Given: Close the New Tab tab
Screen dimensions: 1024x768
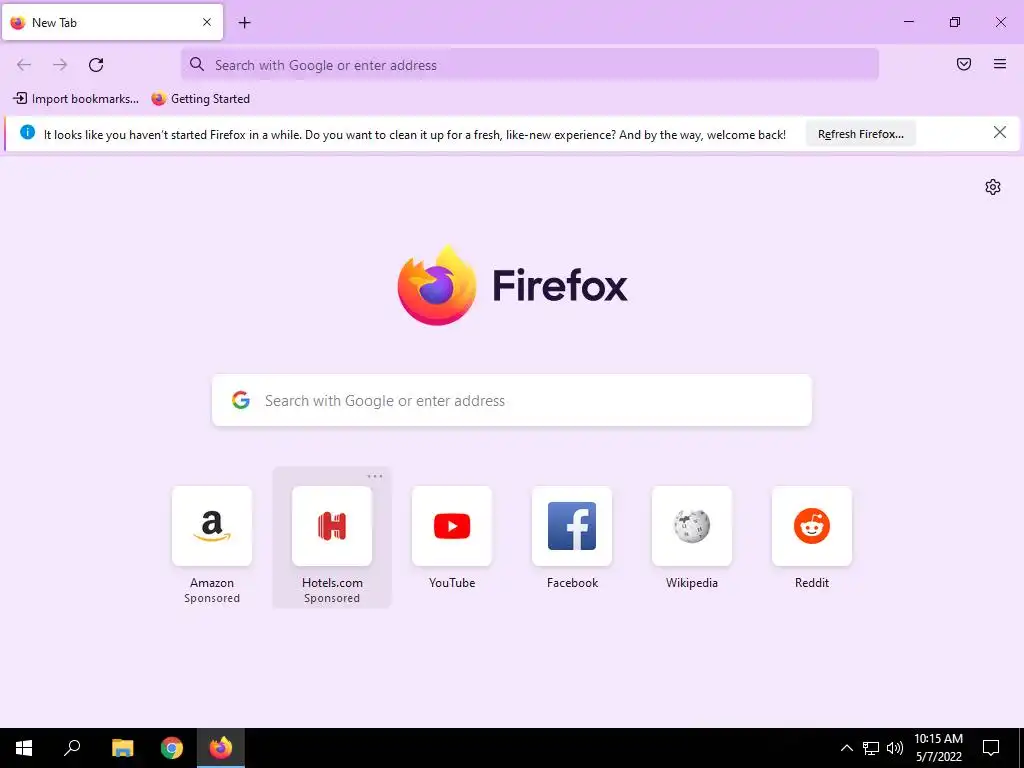Looking at the screenshot, I should 207,22.
